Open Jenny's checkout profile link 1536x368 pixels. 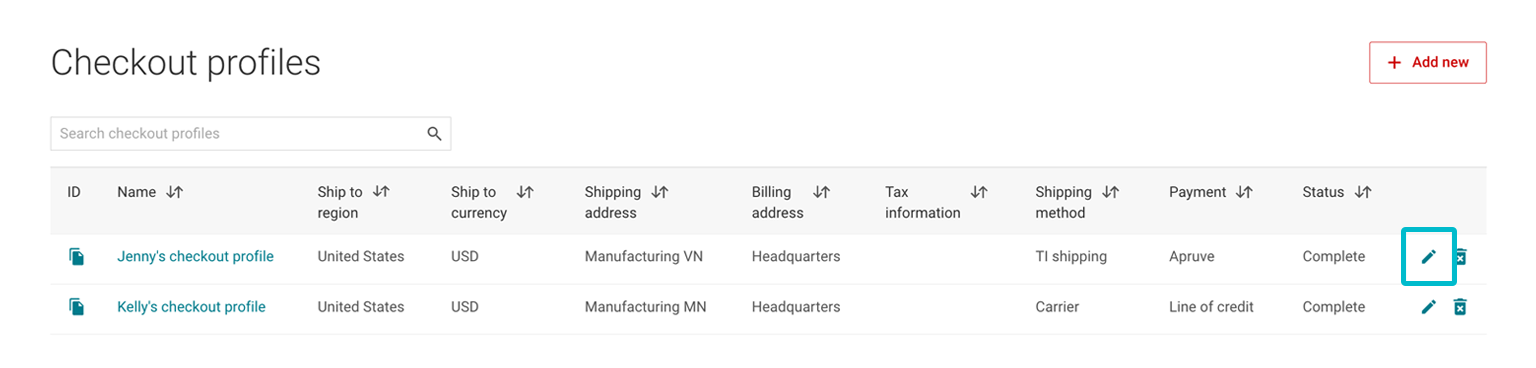point(195,257)
